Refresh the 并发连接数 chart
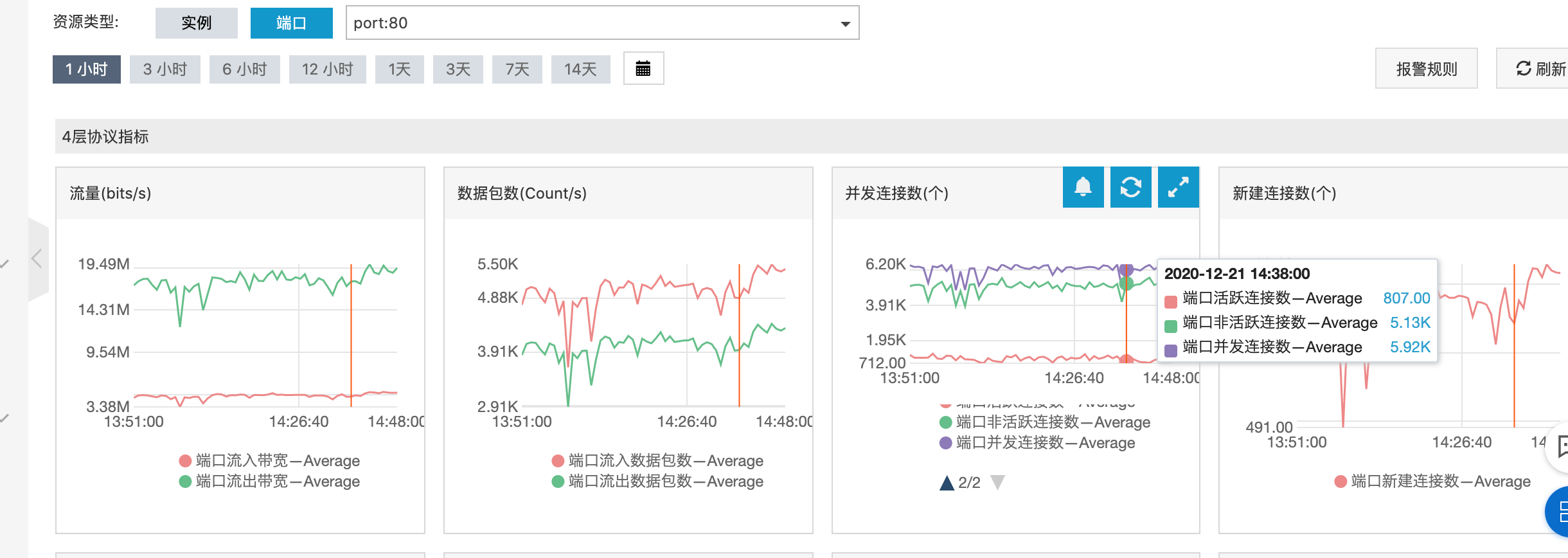The height and width of the screenshot is (558, 1568). click(x=1130, y=187)
